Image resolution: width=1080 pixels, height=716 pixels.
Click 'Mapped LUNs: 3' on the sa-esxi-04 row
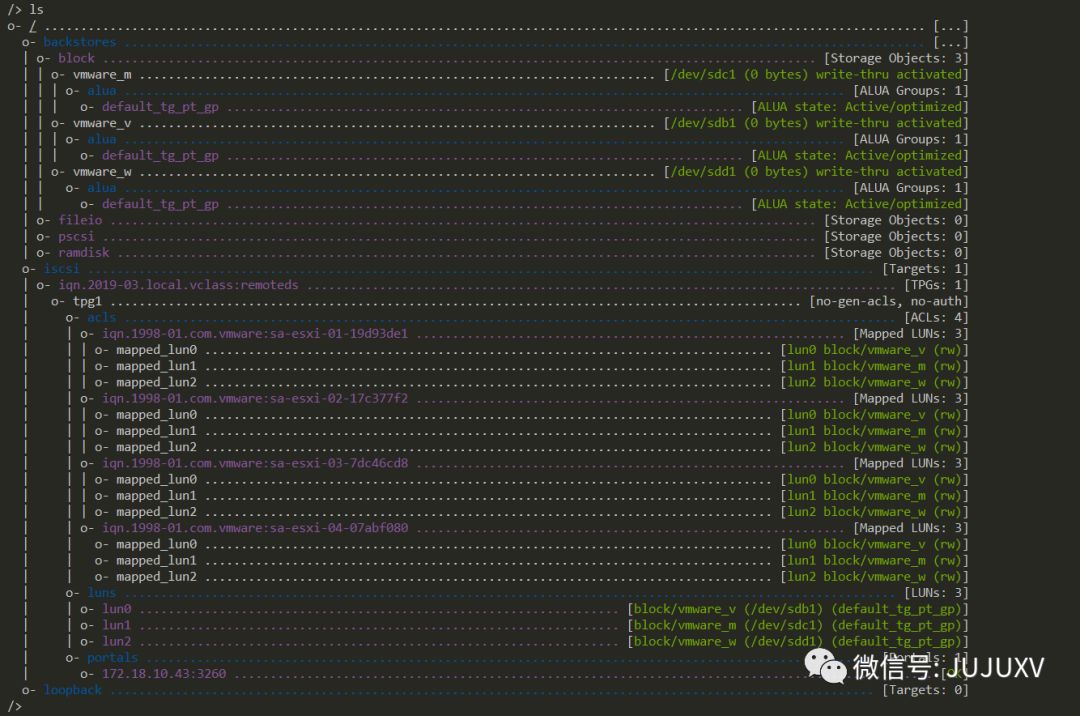(911, 527)
